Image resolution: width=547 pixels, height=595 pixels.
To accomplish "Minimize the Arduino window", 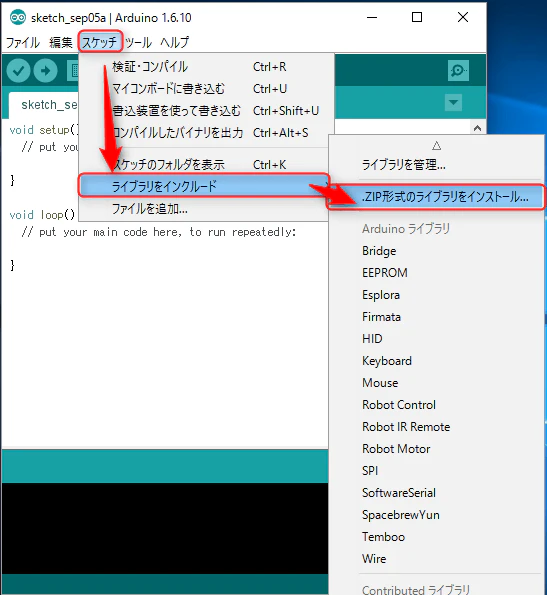I will [372, 17].
